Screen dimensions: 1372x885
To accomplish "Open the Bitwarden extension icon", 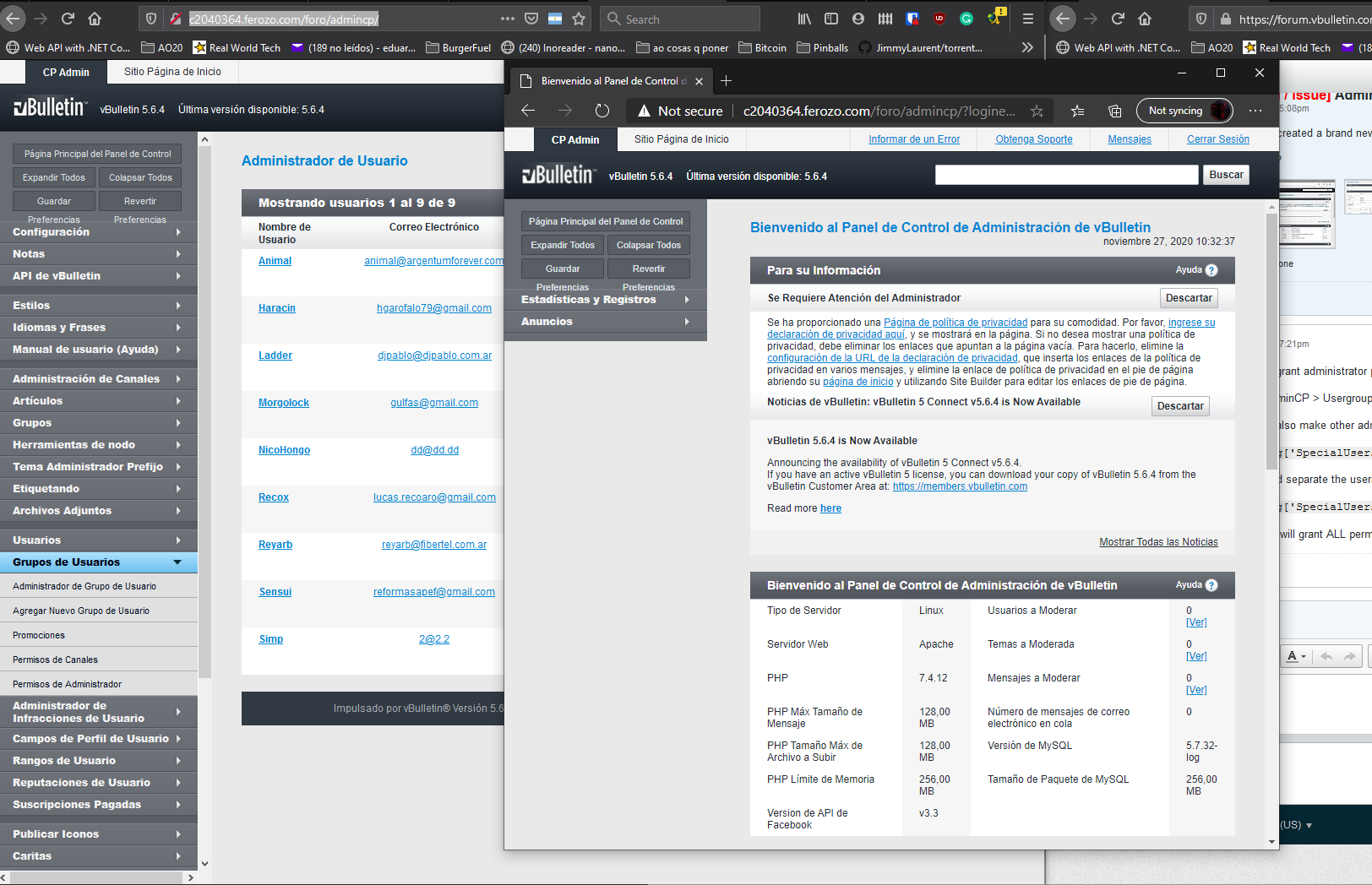I will (912, 19).
